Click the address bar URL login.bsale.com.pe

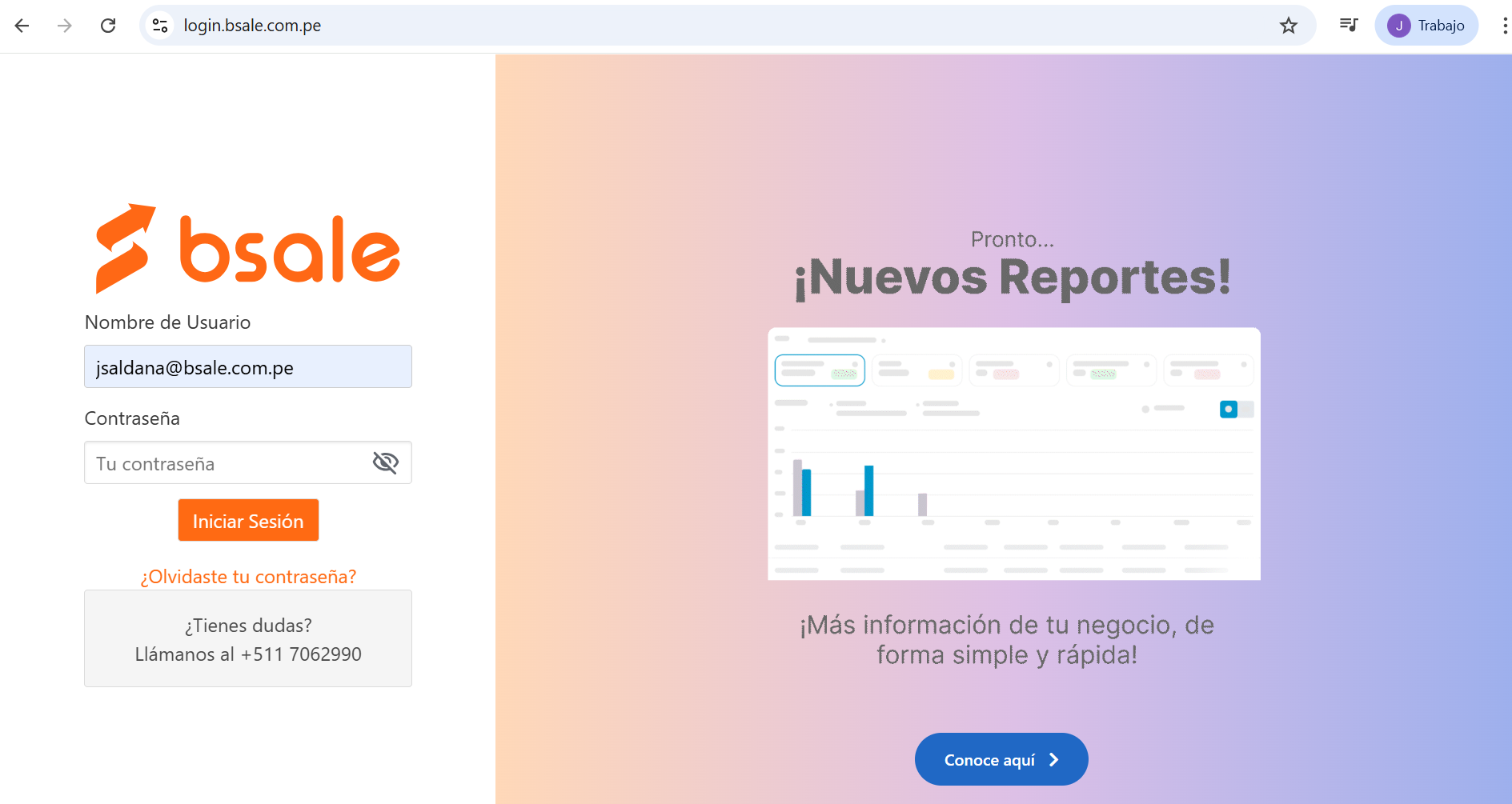click(x=252, y=26)
